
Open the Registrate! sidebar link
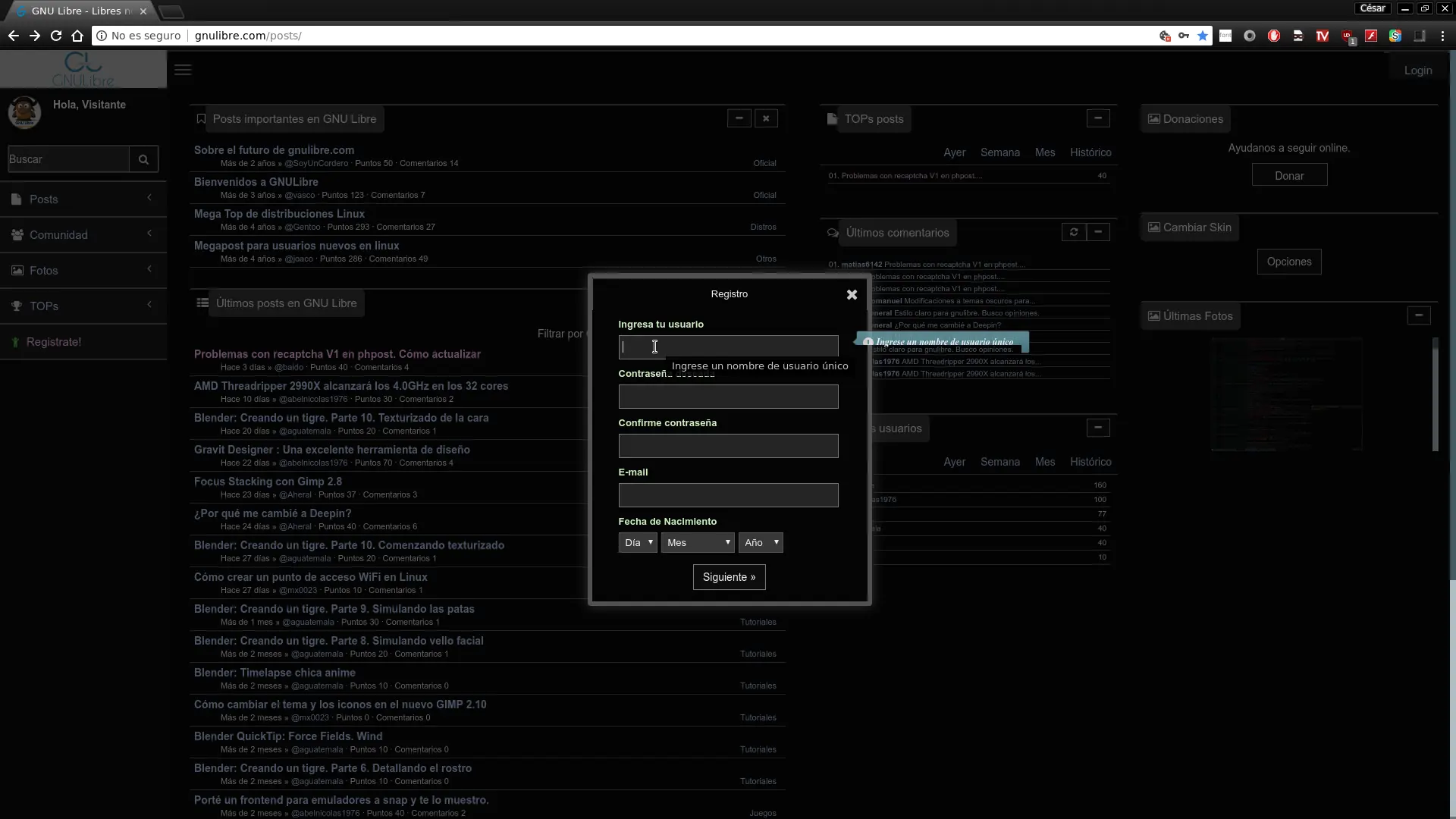tap(83, 341)
